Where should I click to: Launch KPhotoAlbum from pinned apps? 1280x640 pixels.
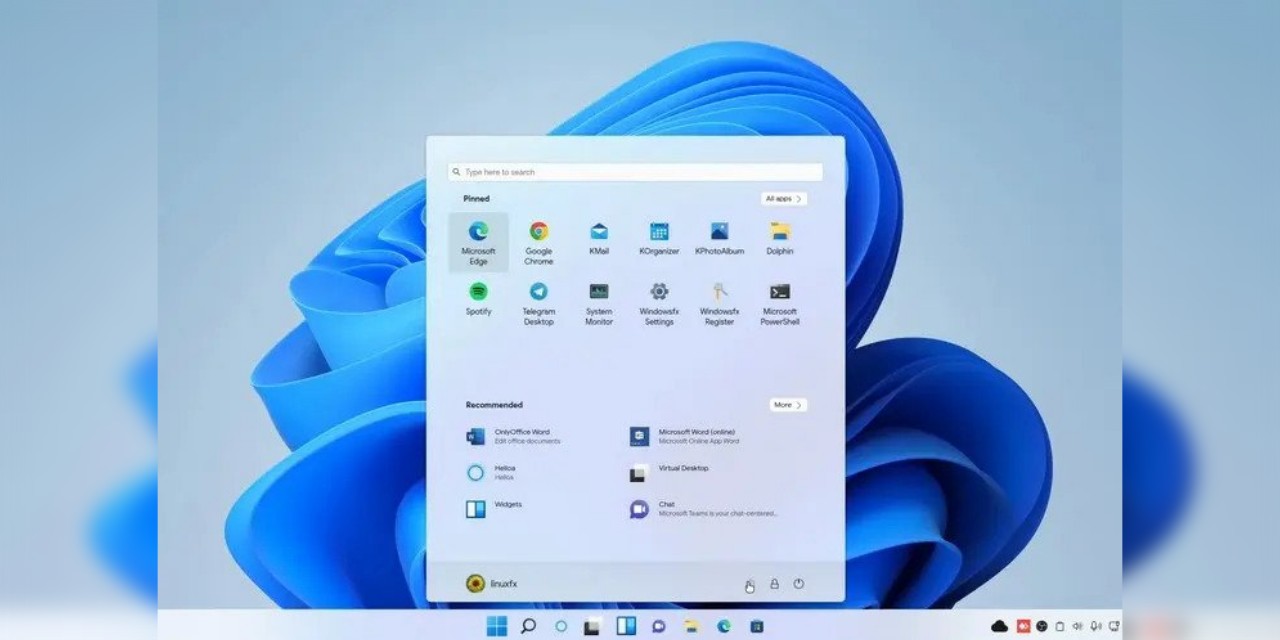[719, 238]
